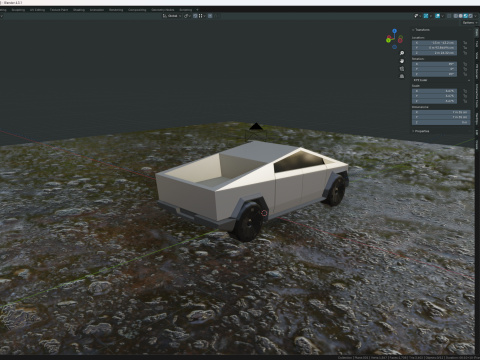The height and width of the screenshot is (360, 480).
Task: Open the rotation mode dropdown
Action: [441, 80]
